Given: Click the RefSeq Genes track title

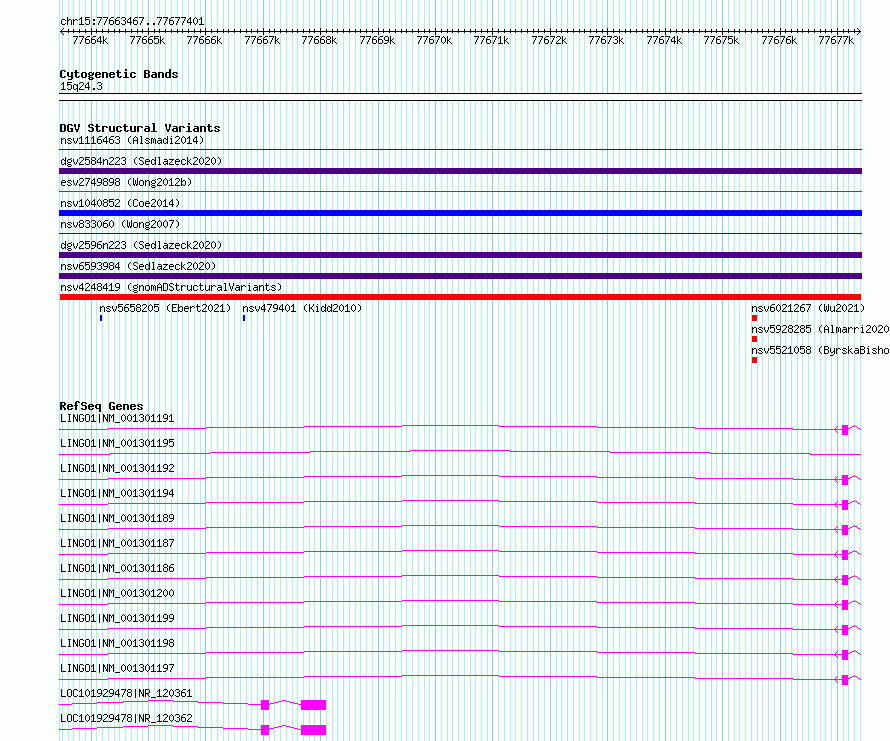Looking at the screenshot, I should click(x=101, y=406).
